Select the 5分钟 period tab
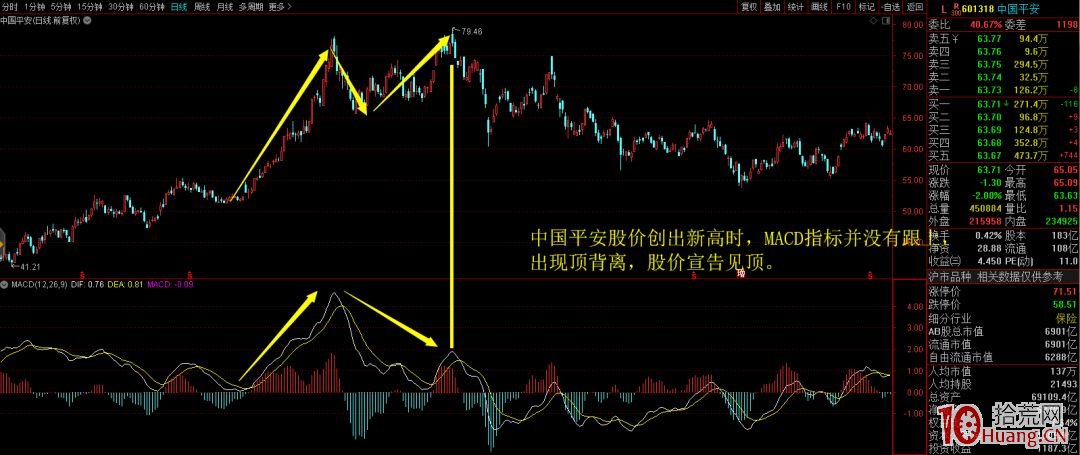Viewport: 1080px width, 455px height. pos(61,7)
